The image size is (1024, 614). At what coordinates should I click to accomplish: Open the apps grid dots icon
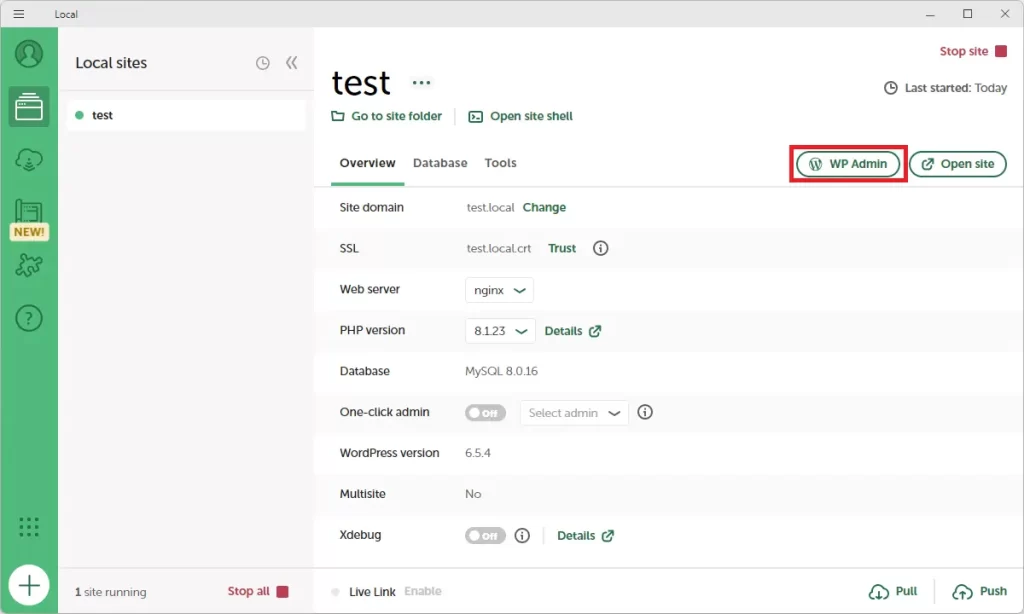coord(29,527)
